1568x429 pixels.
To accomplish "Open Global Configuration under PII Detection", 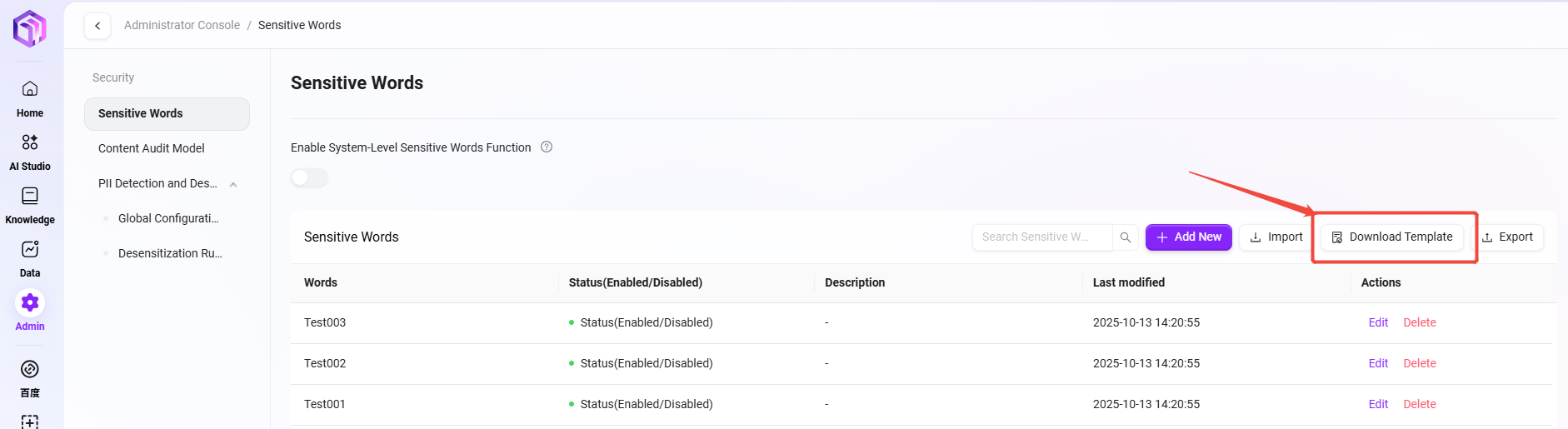I will pos(168,218).
